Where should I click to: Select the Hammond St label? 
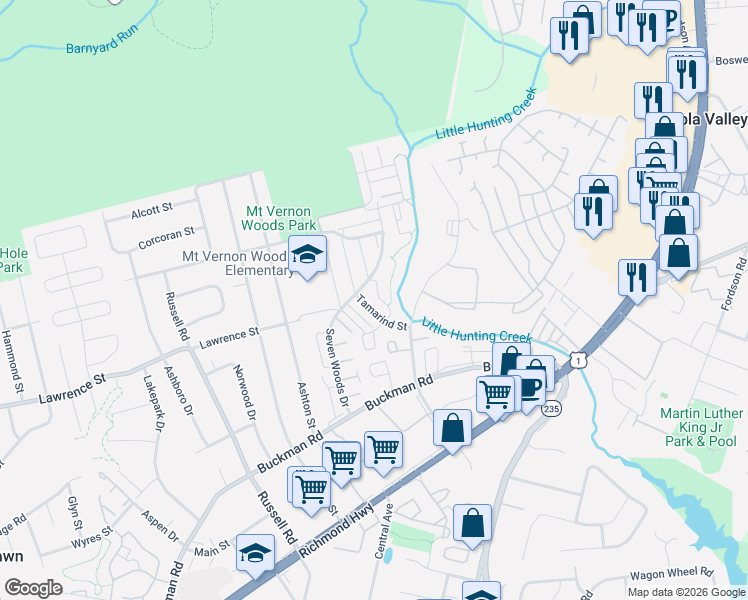coord(12,361)
